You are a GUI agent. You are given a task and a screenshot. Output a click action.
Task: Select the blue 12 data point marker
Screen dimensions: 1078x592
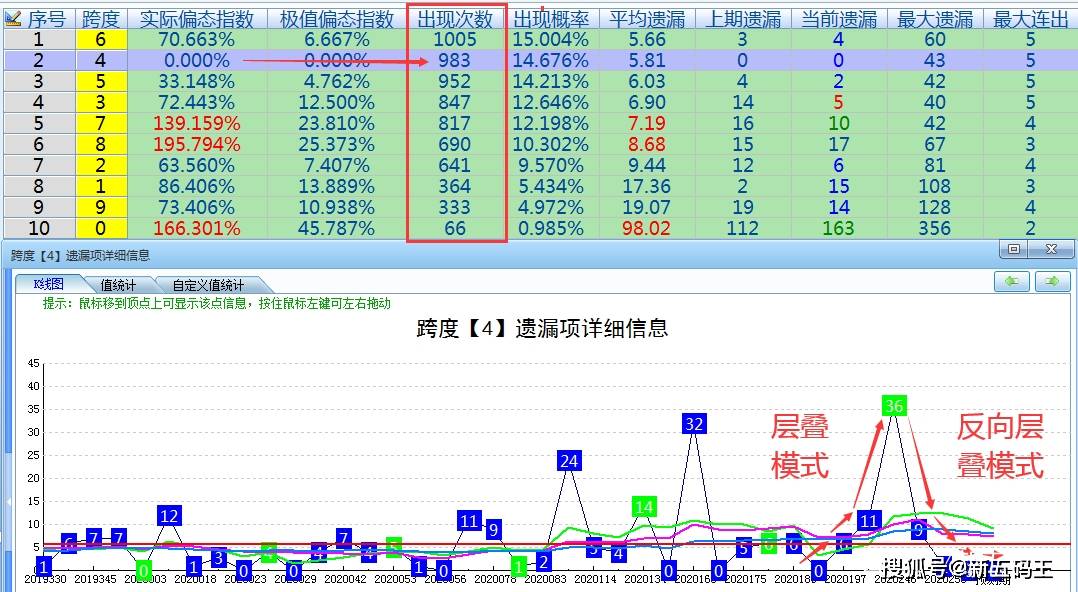(169, 516)
